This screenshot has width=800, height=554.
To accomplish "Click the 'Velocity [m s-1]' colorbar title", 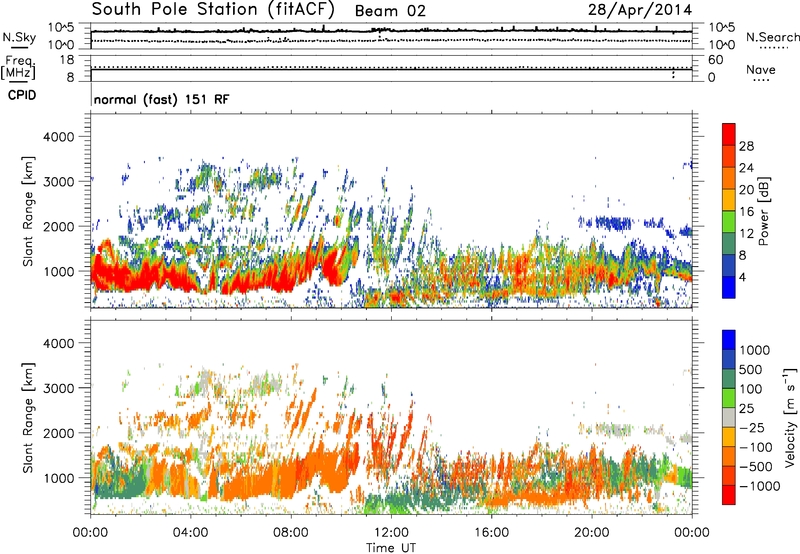I will [x=790, y=417].
